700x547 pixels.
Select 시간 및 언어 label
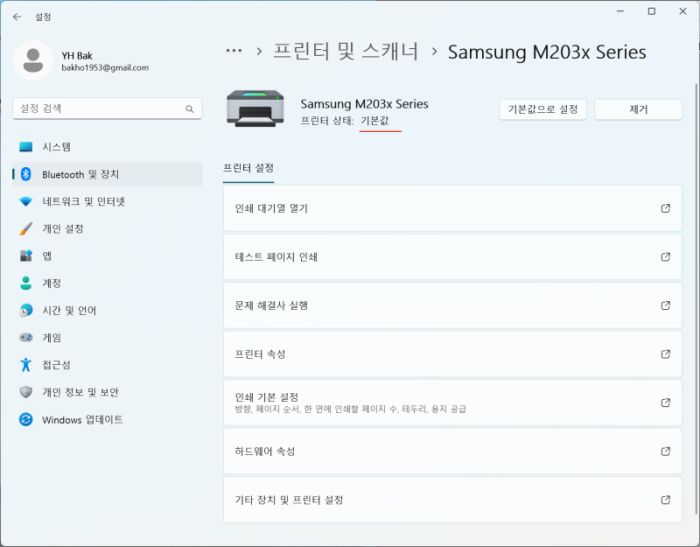point(69,310)
